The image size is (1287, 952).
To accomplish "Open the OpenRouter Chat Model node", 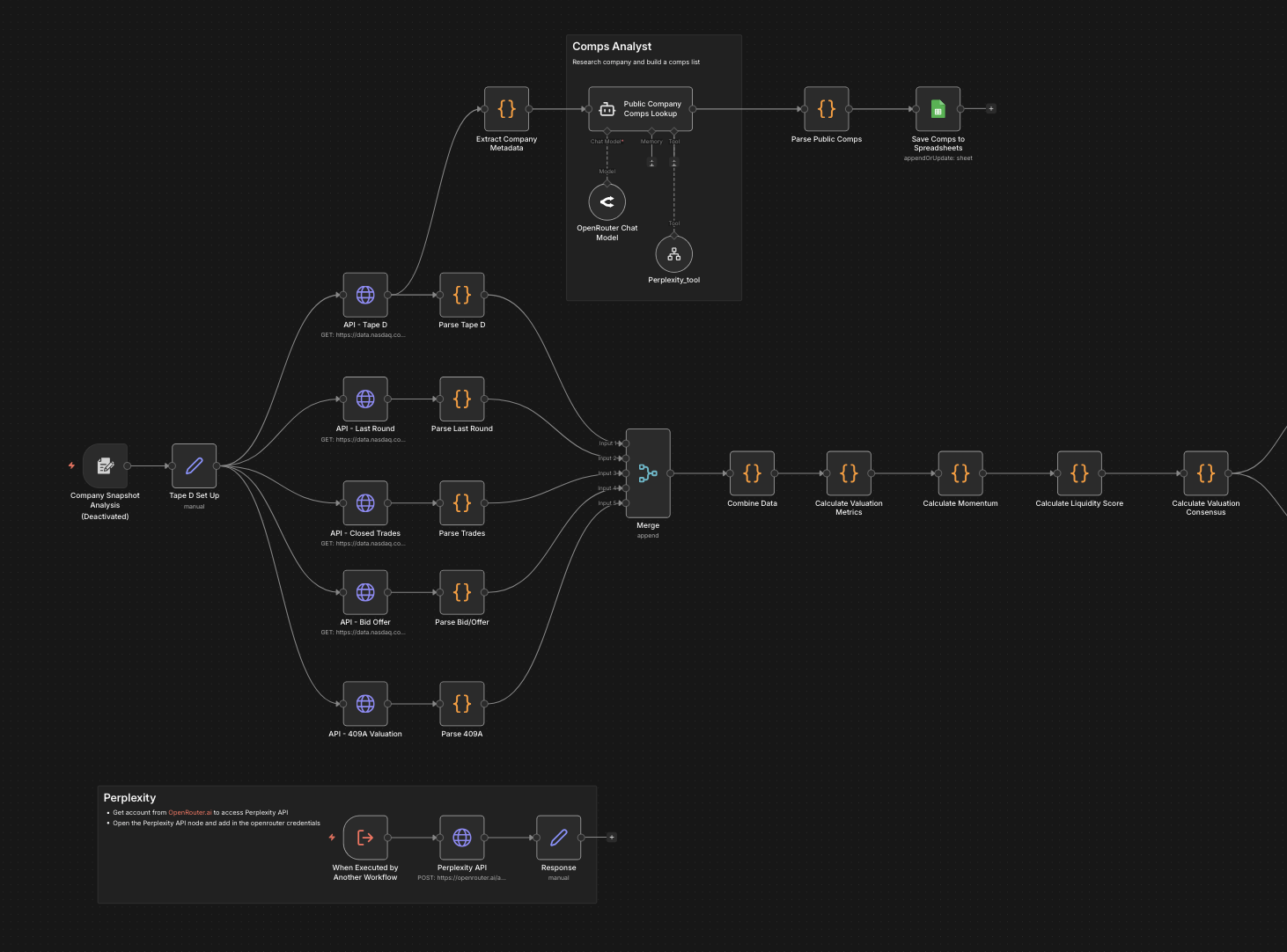I will pos(607,201).
